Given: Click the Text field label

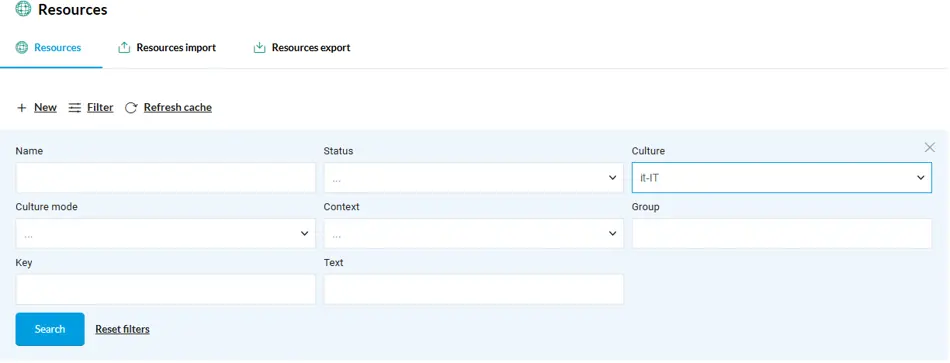Looking at the screenshot, I should tap(333, 262).
